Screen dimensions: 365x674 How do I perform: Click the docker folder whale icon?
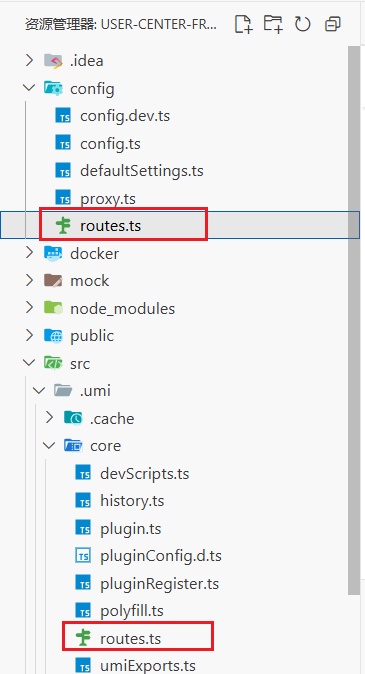pyautogui.click(x=53, y=253)
